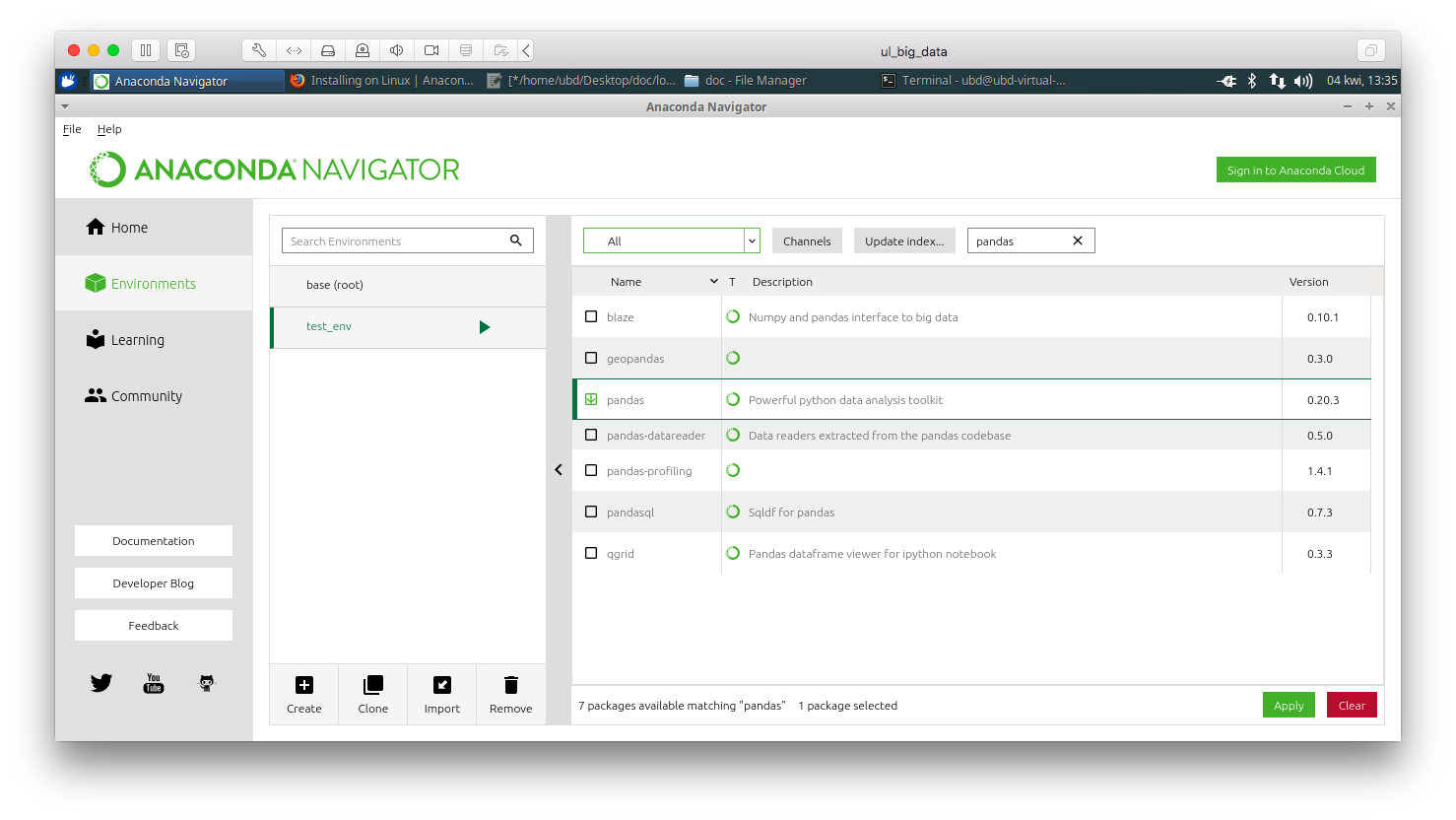Tick the qgrid package checkbox
This screenshot has height=820, width=1456.
click(x=591, y=553)
